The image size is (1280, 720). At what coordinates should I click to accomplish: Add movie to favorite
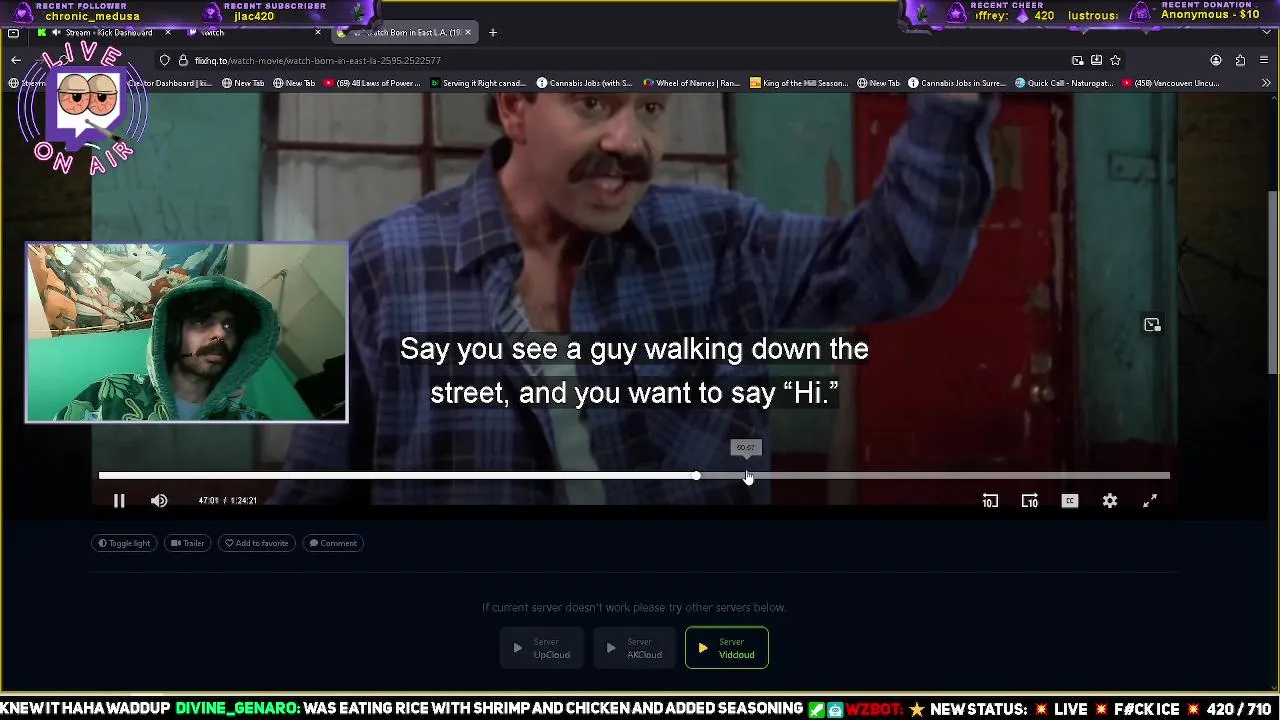(x=257, y=543)
